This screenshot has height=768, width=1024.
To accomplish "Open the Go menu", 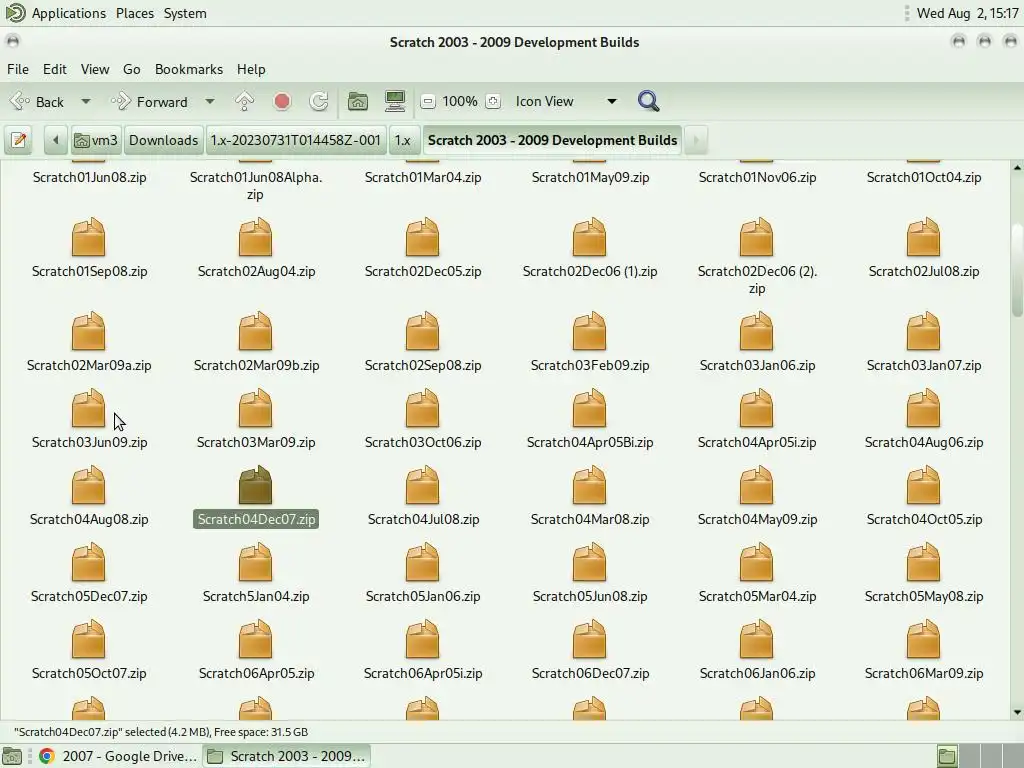I will (131, 69).
